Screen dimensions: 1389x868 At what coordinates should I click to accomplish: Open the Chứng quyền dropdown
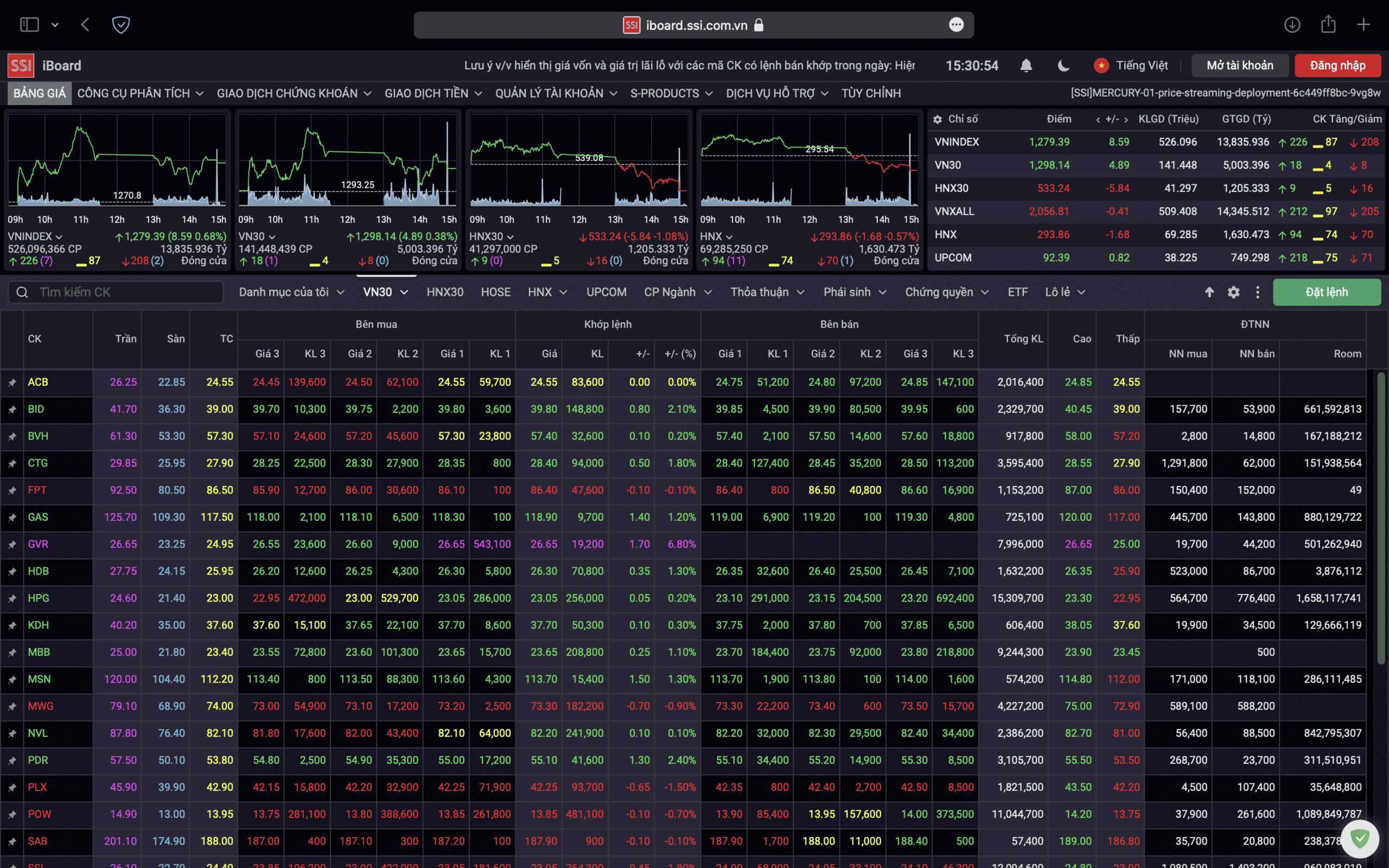point(947,292)
